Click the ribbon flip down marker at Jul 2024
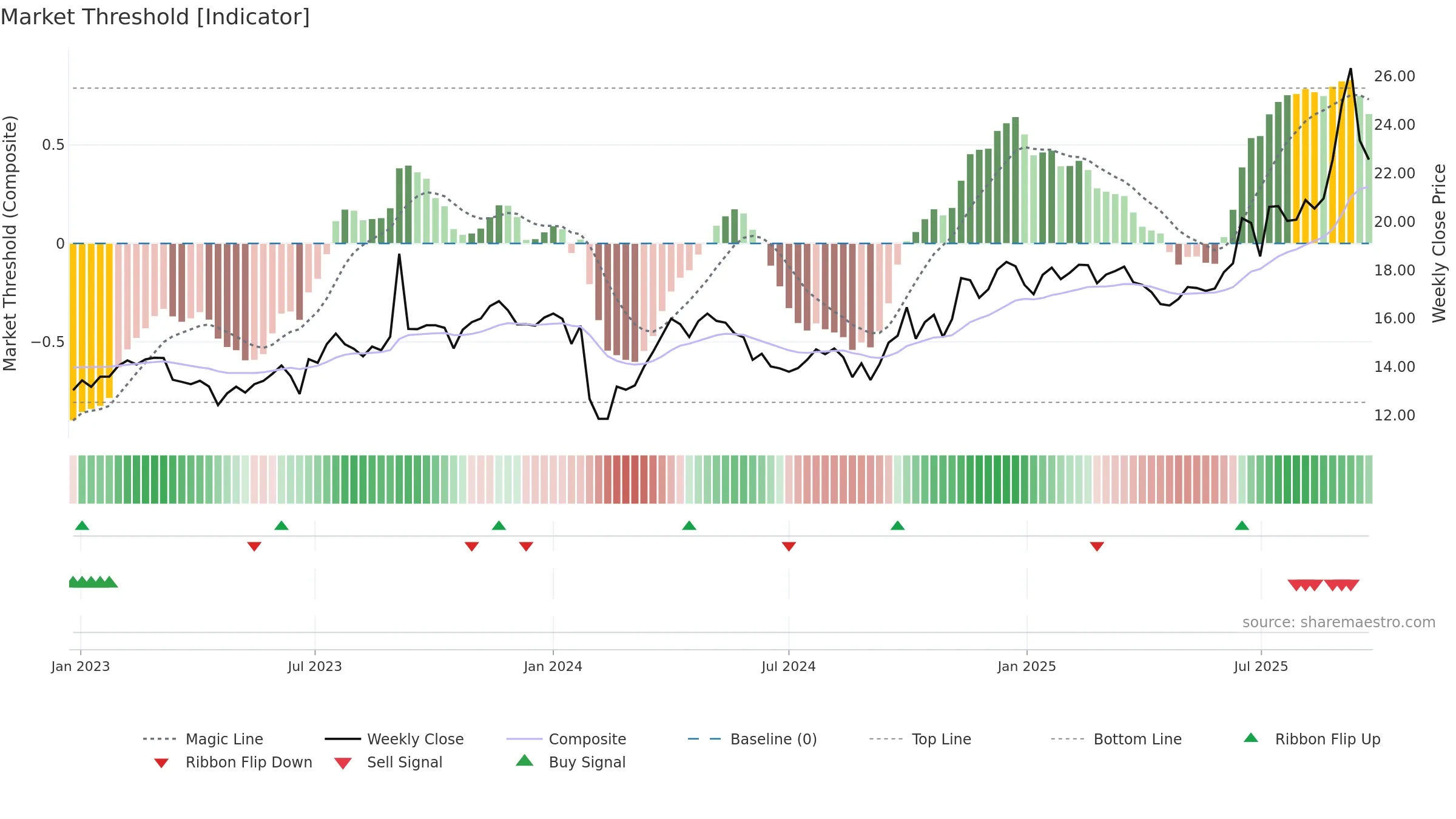The image size is (1456, 819). coord(789,547)
